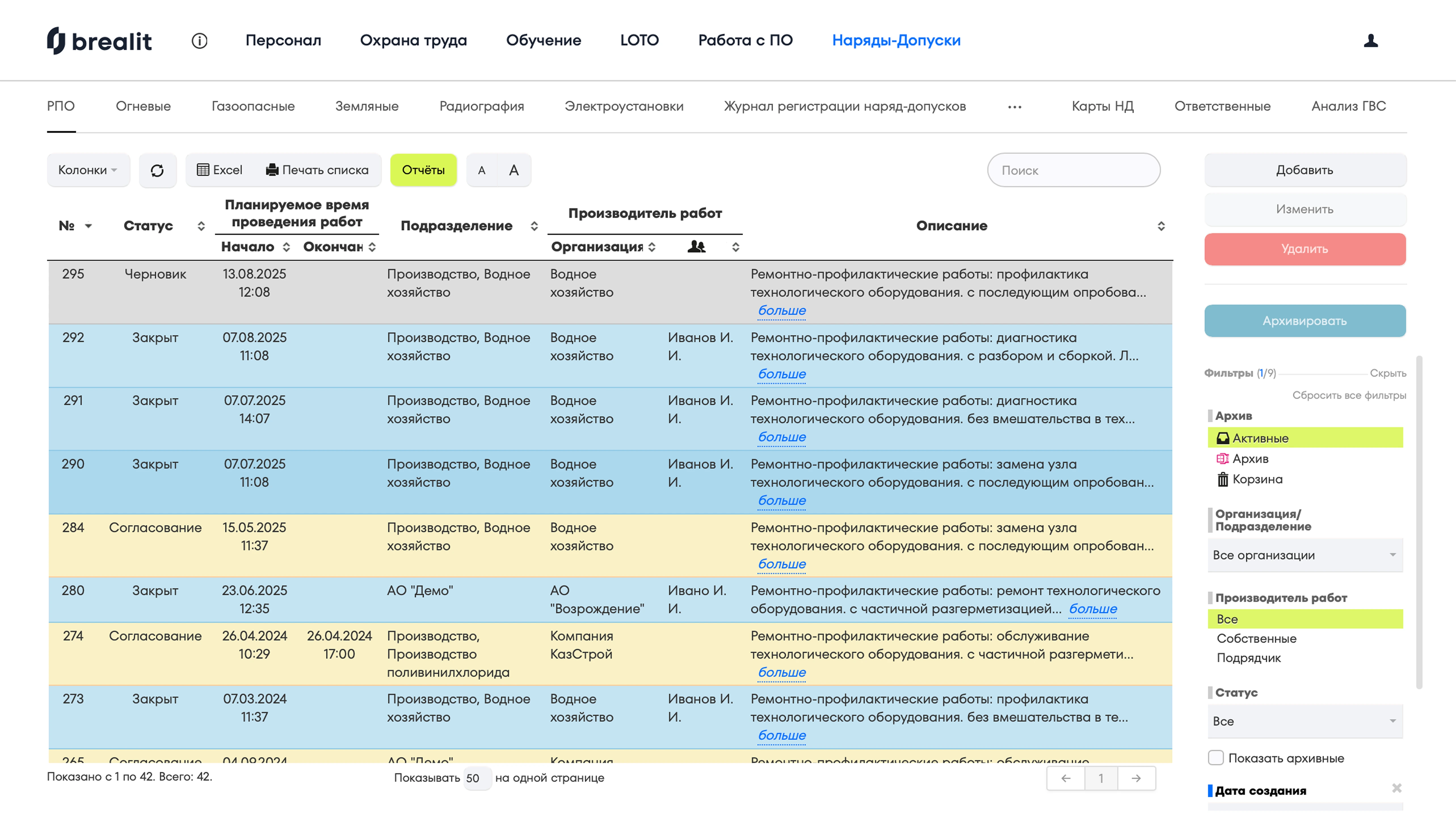The width and height of the screenshot is (1456, 818).
Task: Open the Статус filter dropdown
Action: point(1305,721)
